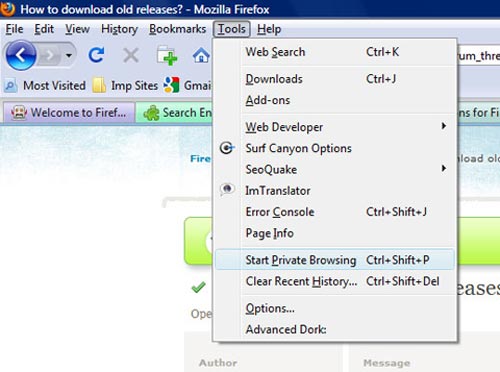The height and width of the screenshot is (372, 500).
Task: Click the Firefox logo in the title bar
Action: coord(7,9)
